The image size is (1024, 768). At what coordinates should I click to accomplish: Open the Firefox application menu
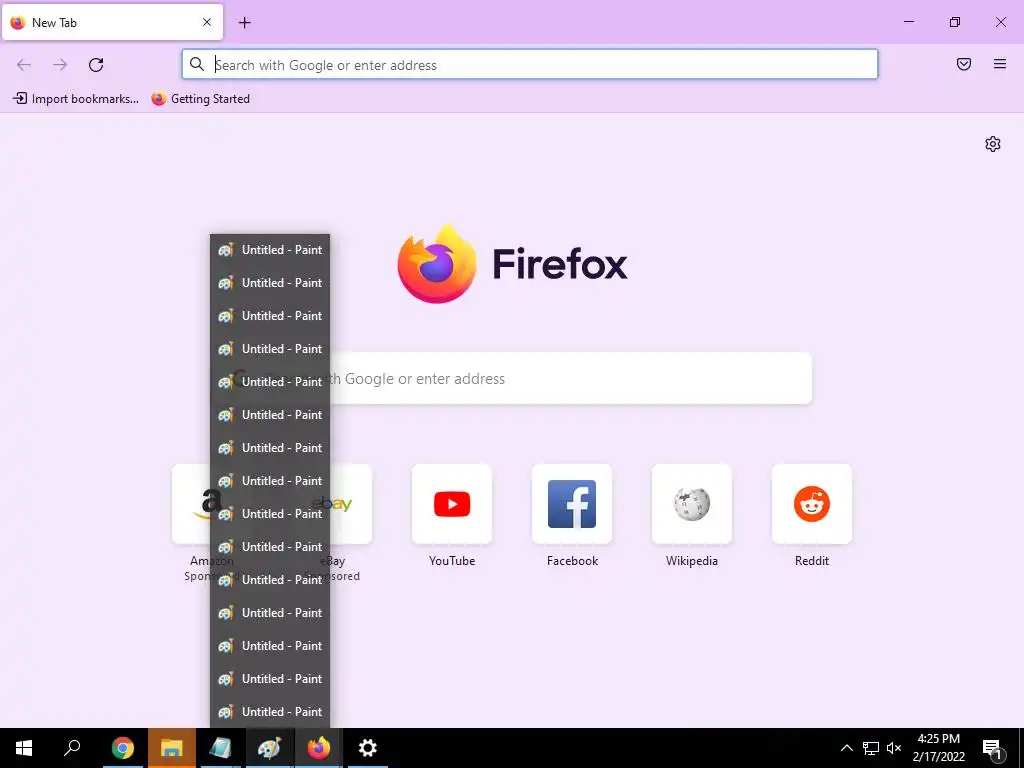coord(1000,64)
